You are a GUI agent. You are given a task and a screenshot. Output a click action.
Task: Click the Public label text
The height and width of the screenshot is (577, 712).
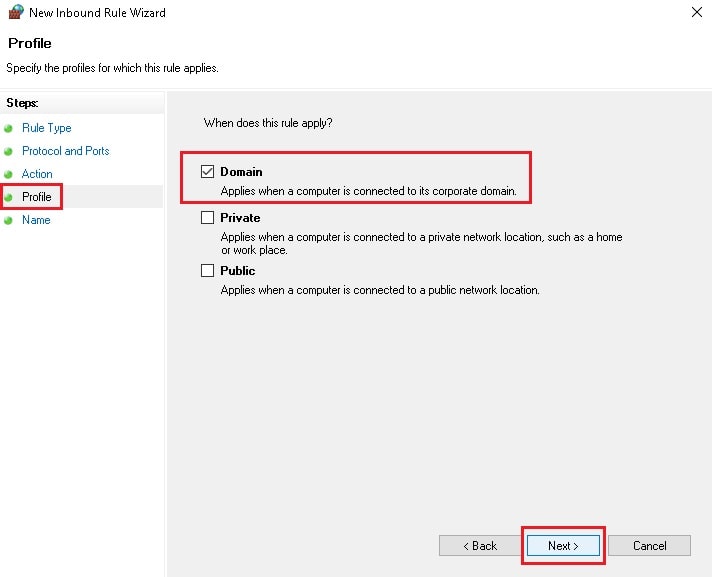(x=237, y=271)
